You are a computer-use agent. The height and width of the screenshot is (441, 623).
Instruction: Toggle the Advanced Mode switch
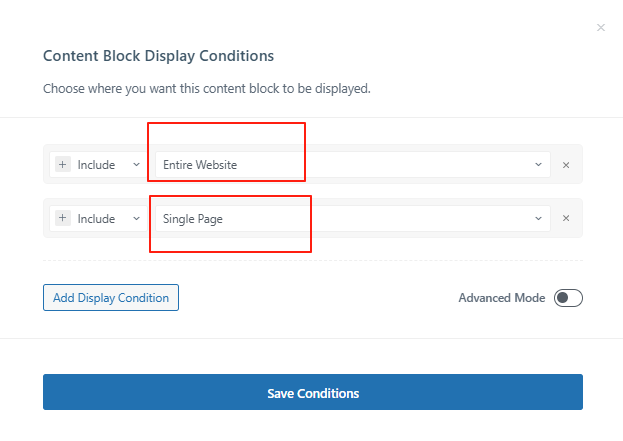point(568,298)
